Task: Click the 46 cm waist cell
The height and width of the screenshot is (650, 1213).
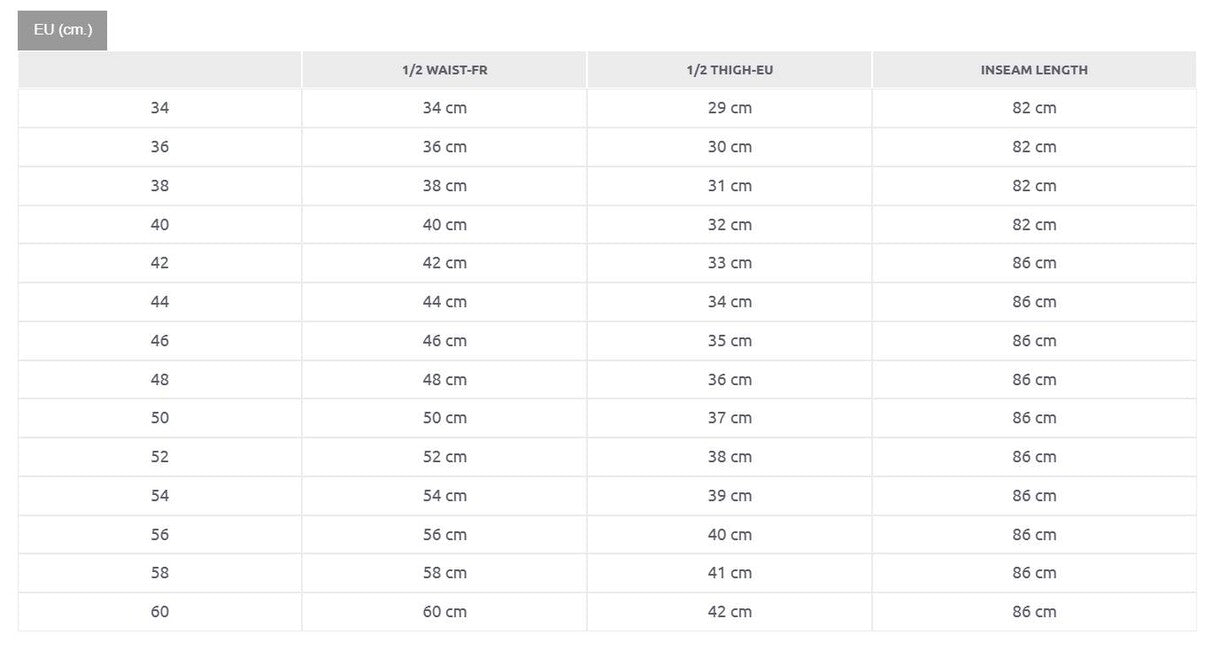Action: point(444,341)
